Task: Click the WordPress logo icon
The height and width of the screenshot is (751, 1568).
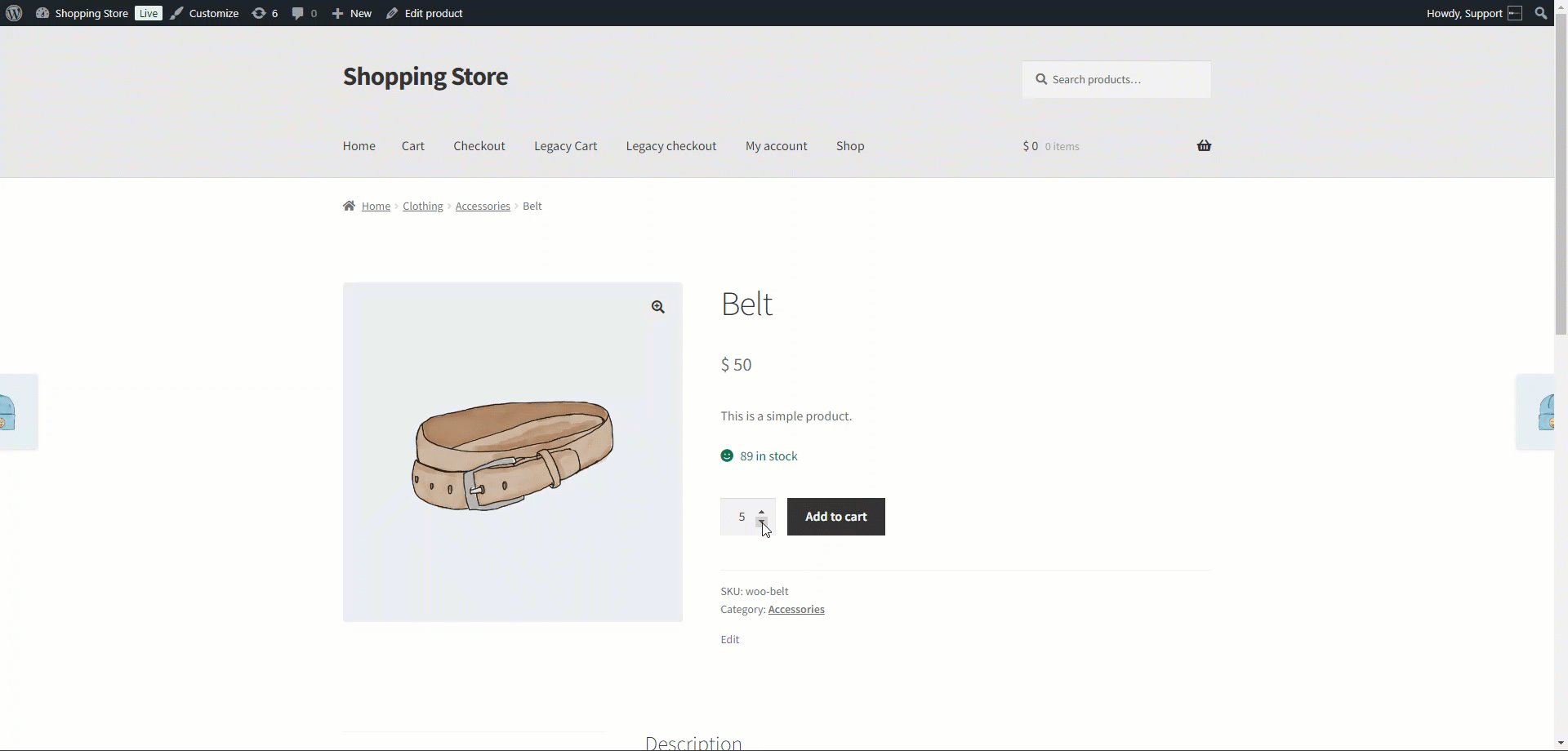Action: point(14,13)
